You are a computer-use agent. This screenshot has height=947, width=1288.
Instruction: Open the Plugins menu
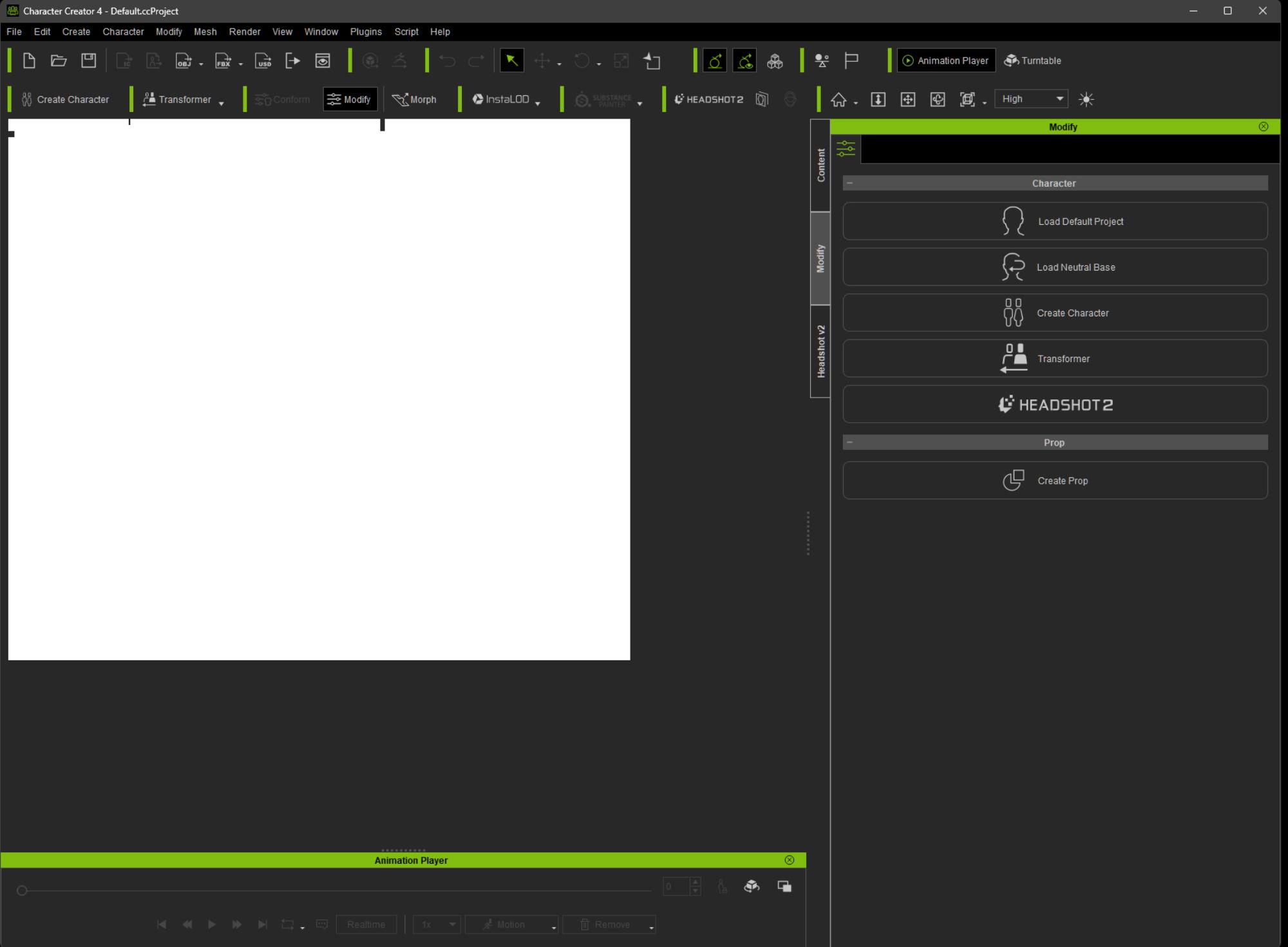[366, 32]
